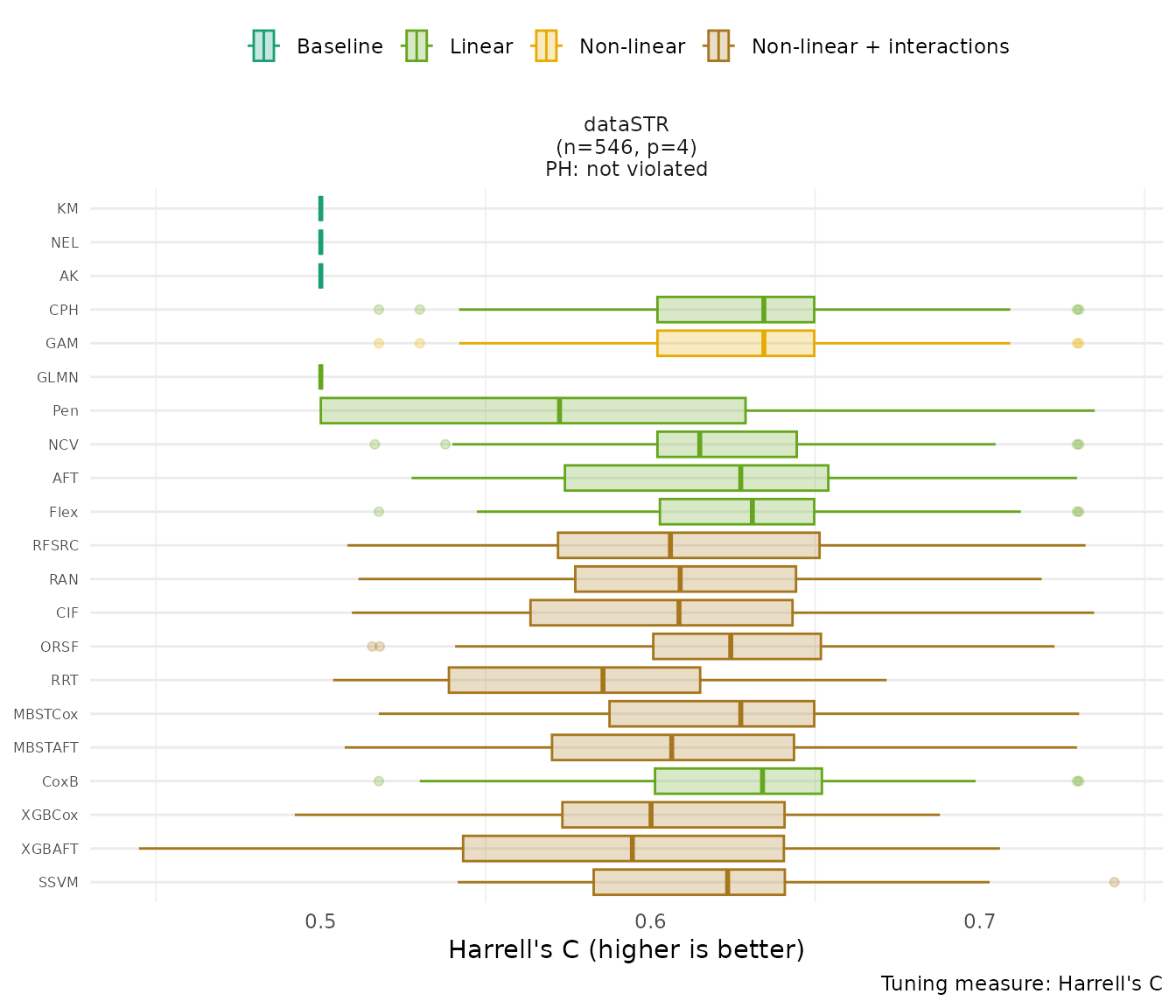
Task: Click the RRT box plot
Action: click(574, 680)
